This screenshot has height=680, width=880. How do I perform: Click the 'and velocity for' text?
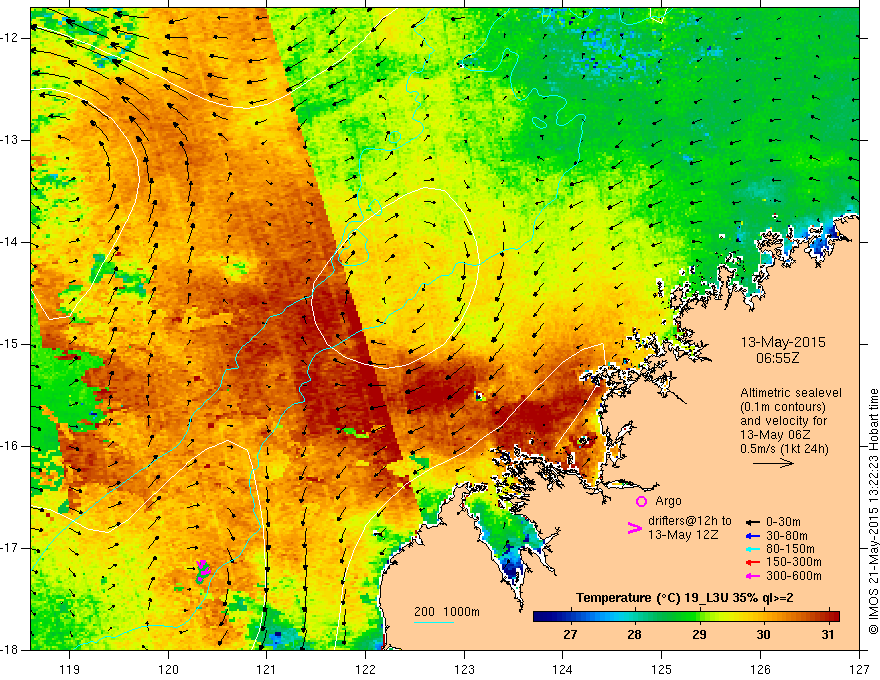point(783,421)
